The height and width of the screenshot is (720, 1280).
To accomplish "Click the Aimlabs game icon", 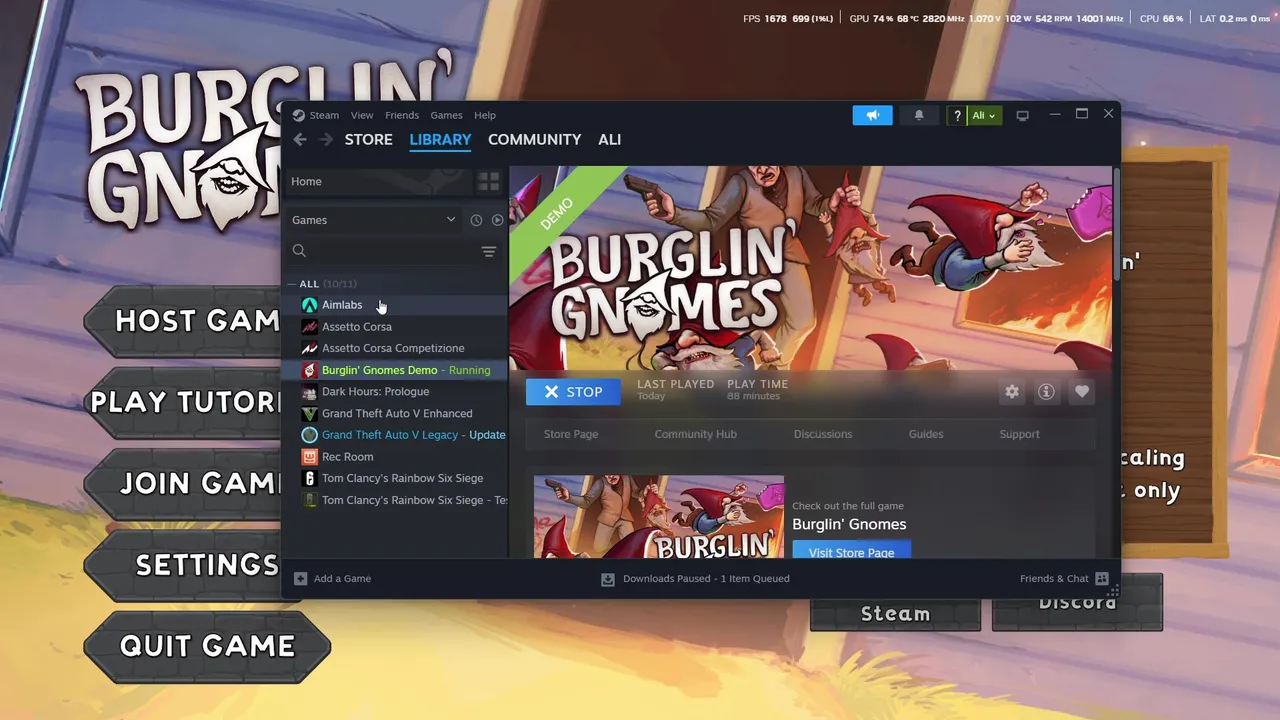I will (x=309, y=305).
